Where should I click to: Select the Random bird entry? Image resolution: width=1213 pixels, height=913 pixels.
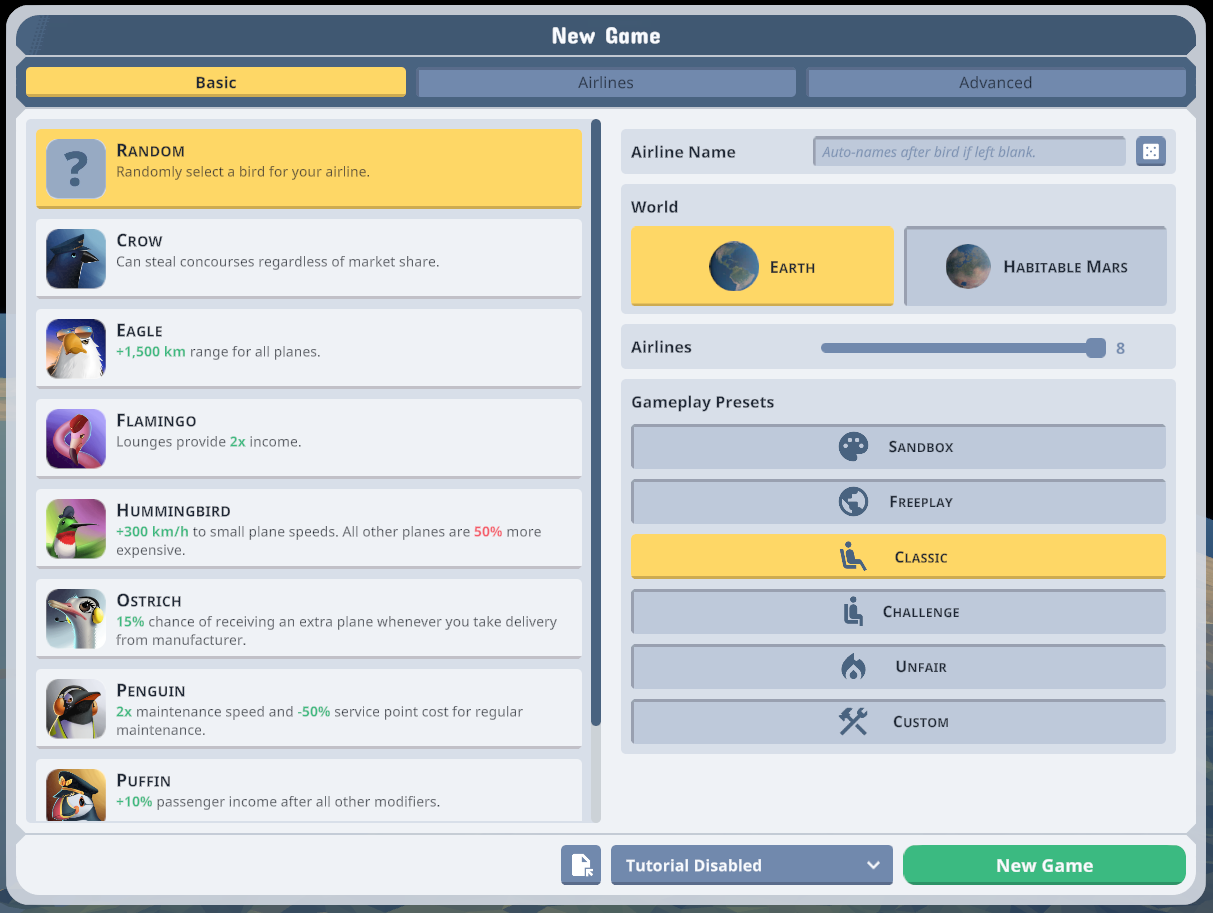coord(308,168)
